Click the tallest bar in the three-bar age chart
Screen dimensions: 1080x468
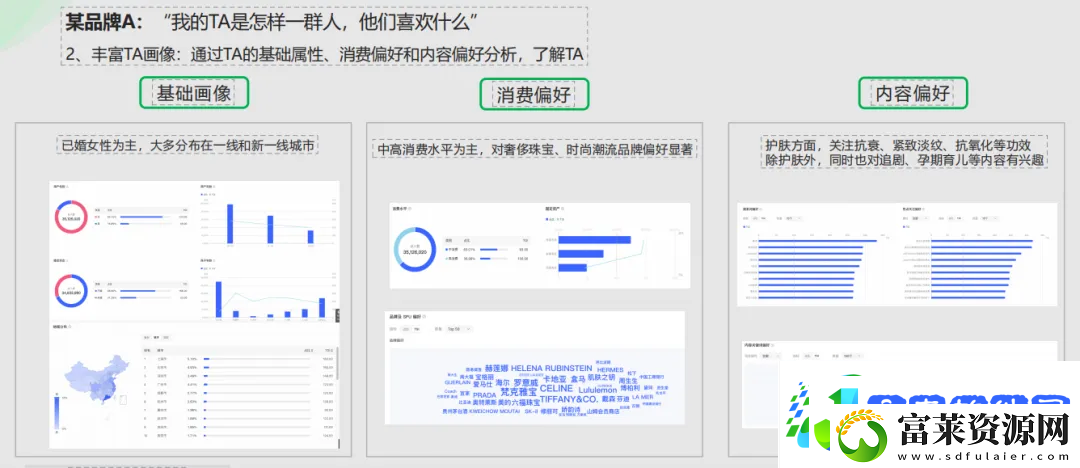230,223
